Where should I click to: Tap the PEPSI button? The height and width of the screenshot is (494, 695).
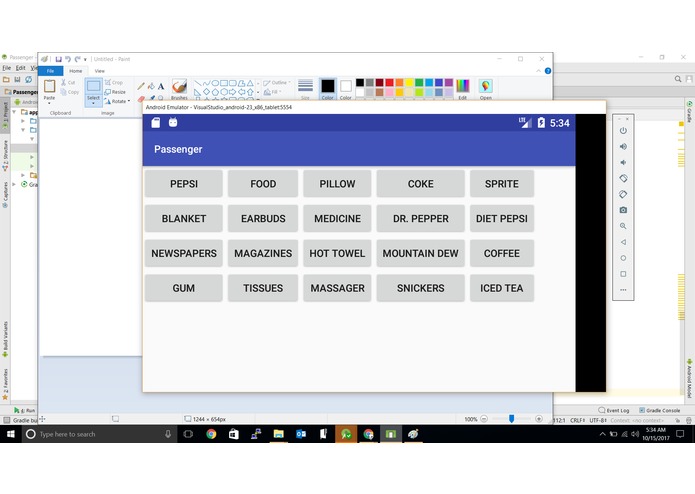[x=184, y=184]
